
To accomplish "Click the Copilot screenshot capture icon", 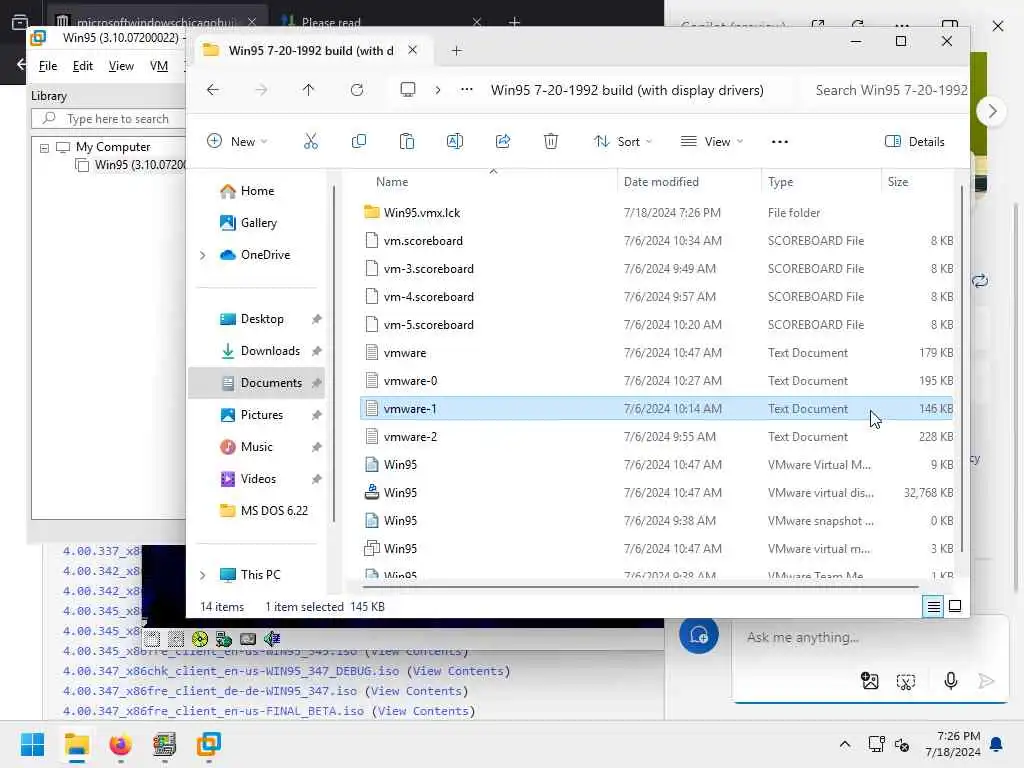I will click(906, 682).
